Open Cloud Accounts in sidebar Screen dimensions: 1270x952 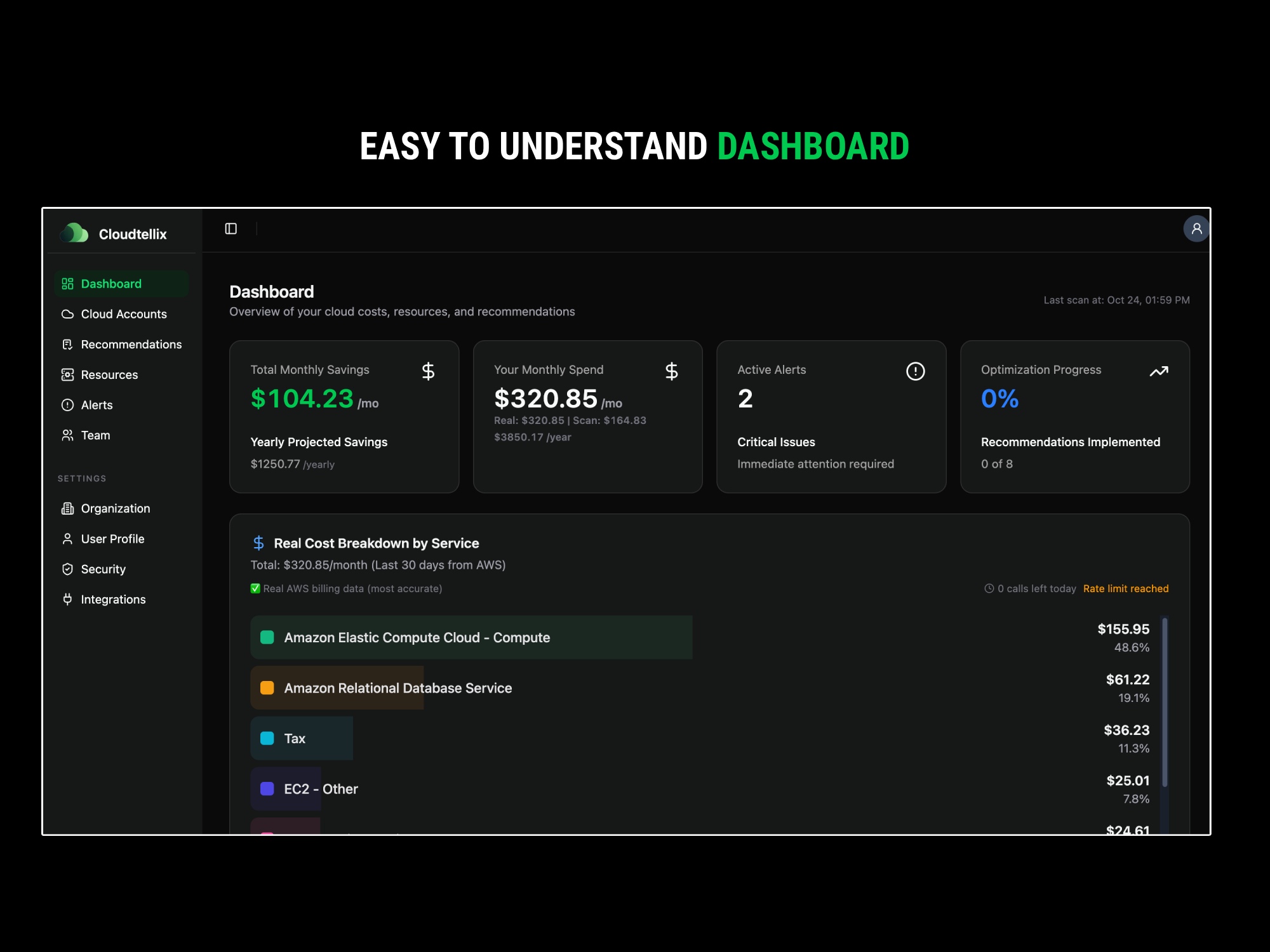click(123, 314)
